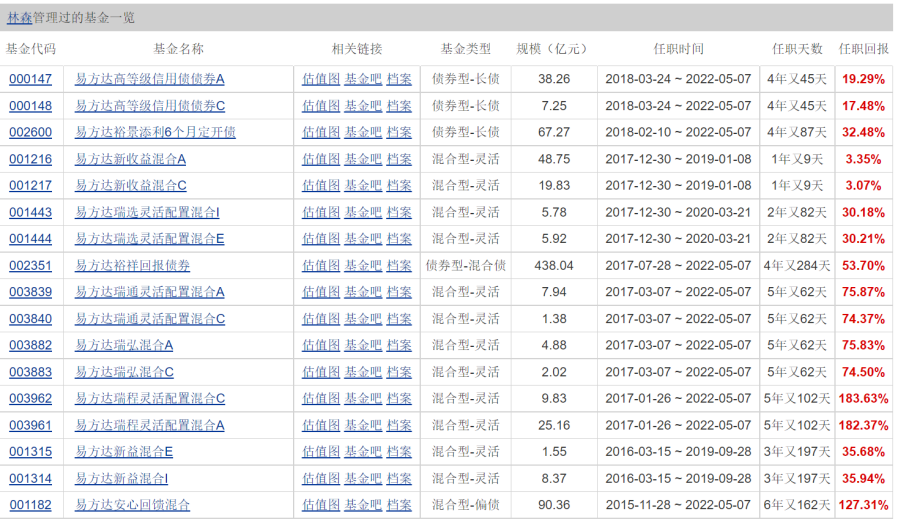This screenshot has height=522, width=898.
Task: Click the 规模（亿元） column header
Action: coord(552,49)
